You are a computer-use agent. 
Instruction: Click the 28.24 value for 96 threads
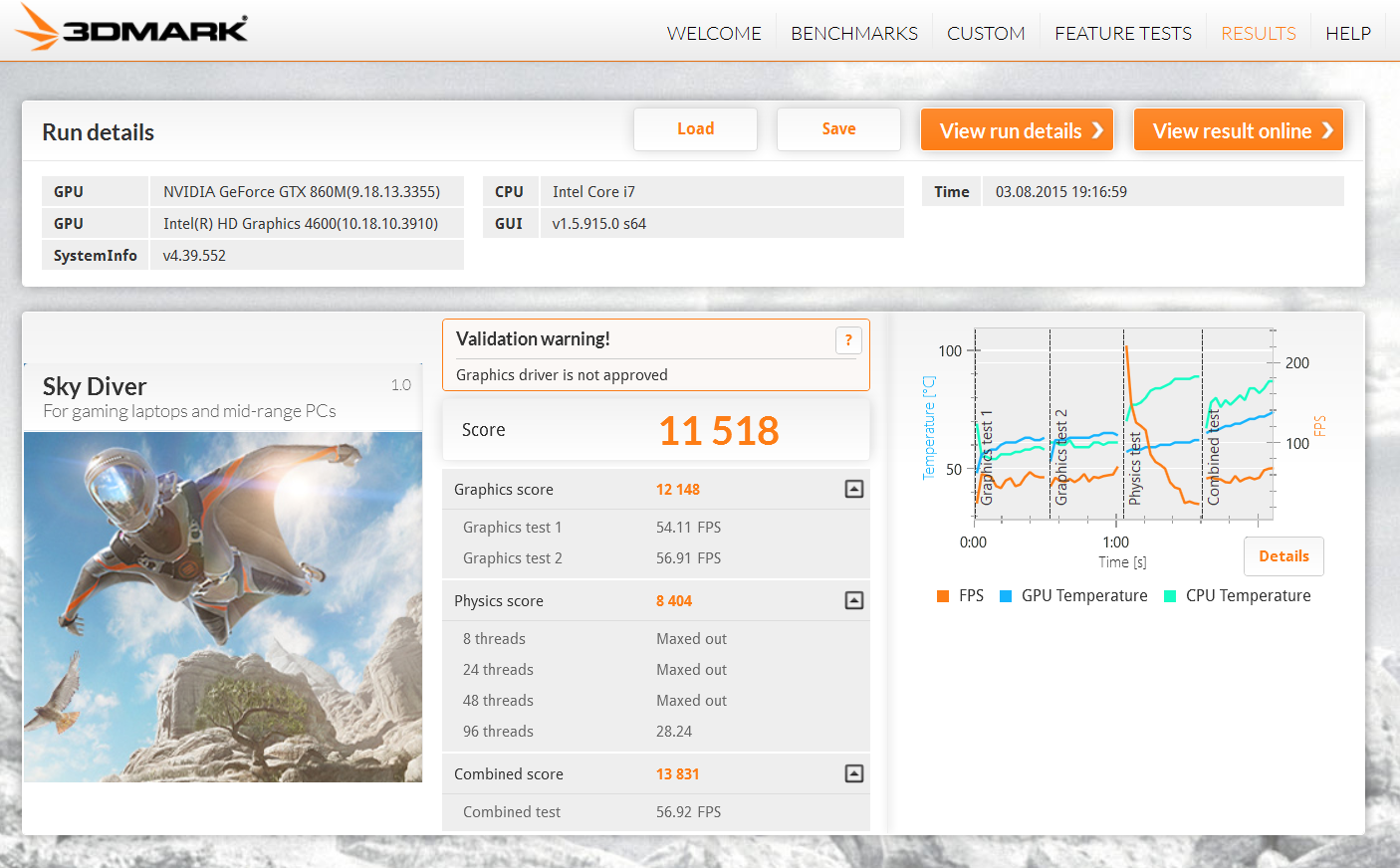click(x=674, y=732)
